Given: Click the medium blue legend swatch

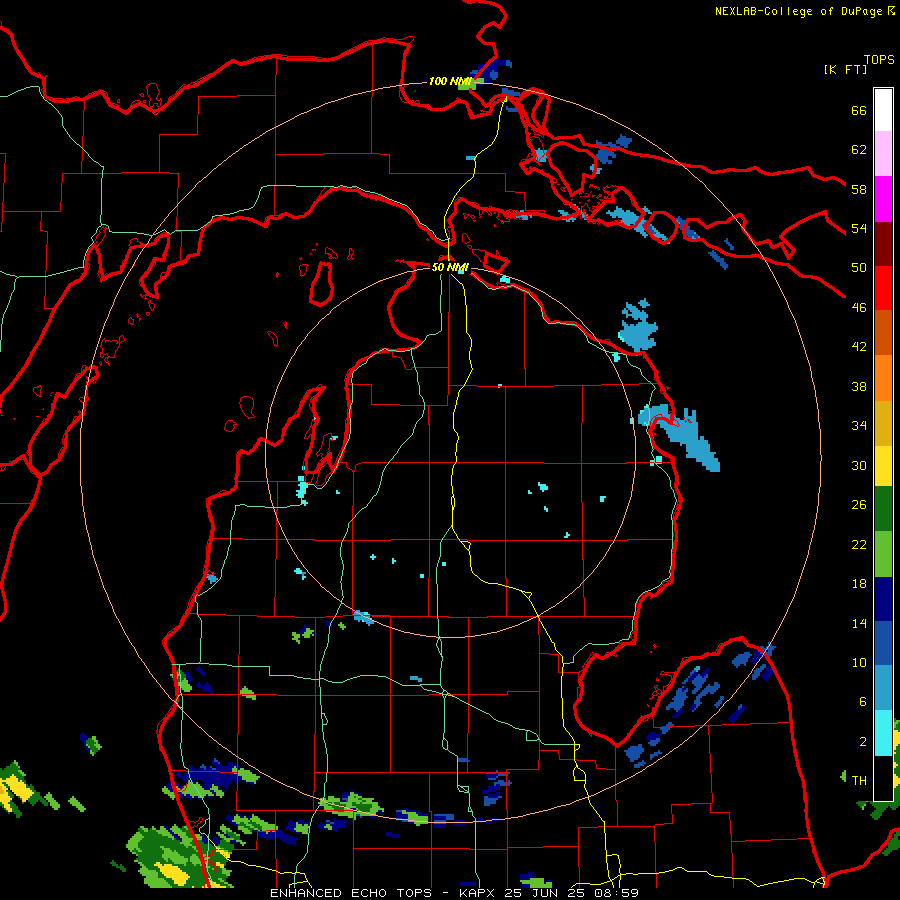Looking at the screenshot, I should coord(883,643).
